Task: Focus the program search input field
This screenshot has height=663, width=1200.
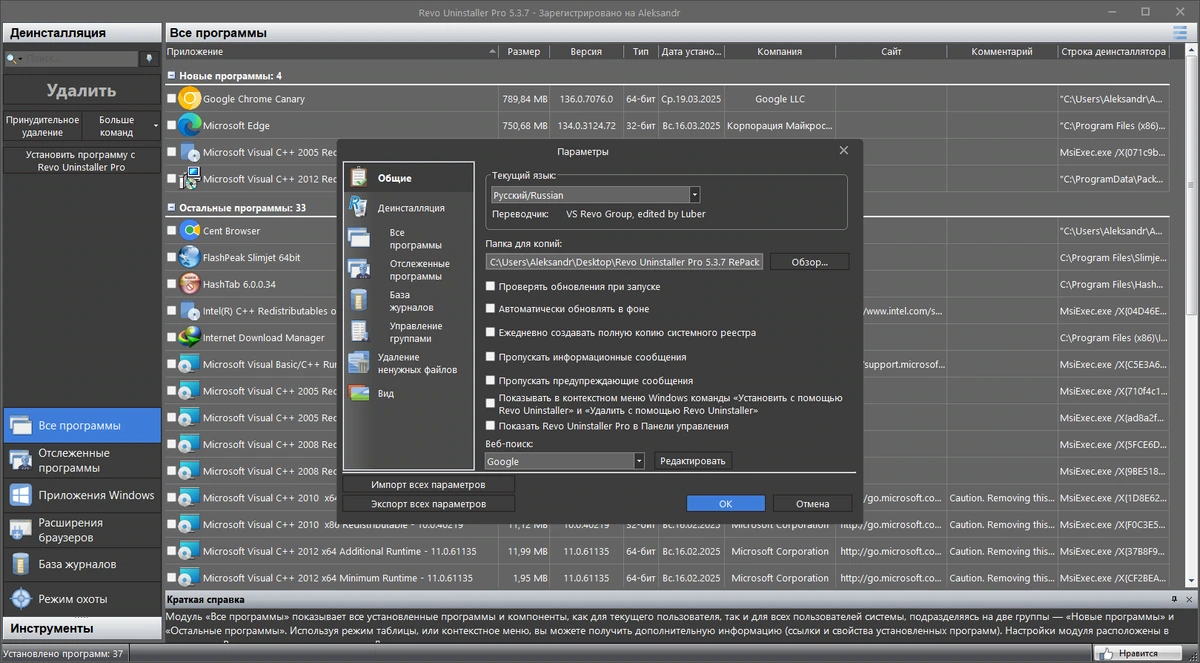Action: pyautogui.click(x=80, y=59)
